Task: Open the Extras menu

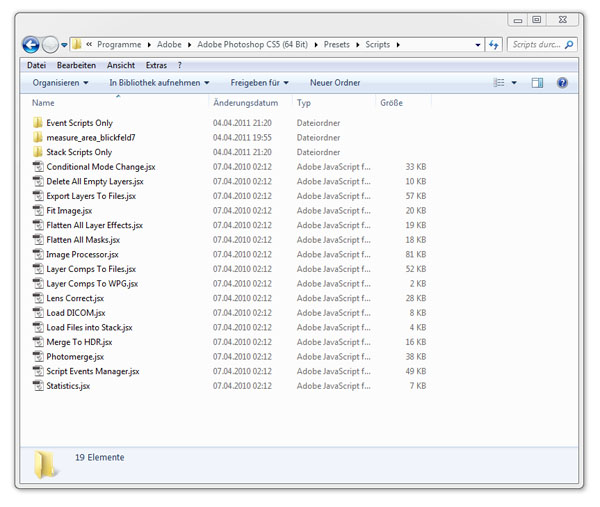Action: point(156,65)
